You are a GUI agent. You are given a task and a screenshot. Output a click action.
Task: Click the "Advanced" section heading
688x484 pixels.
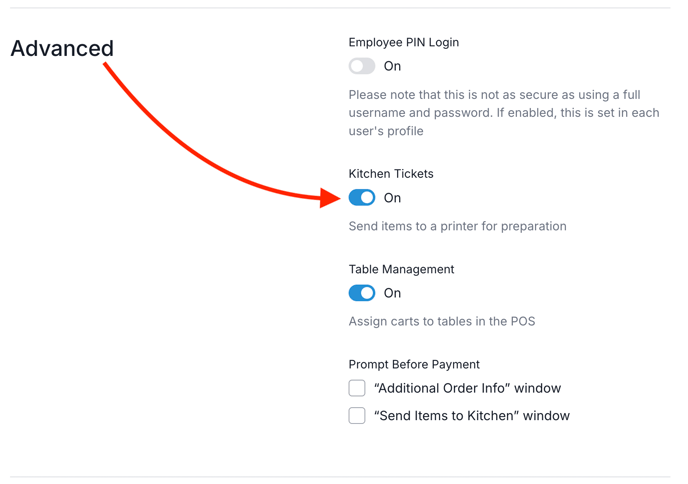[62, 48]
